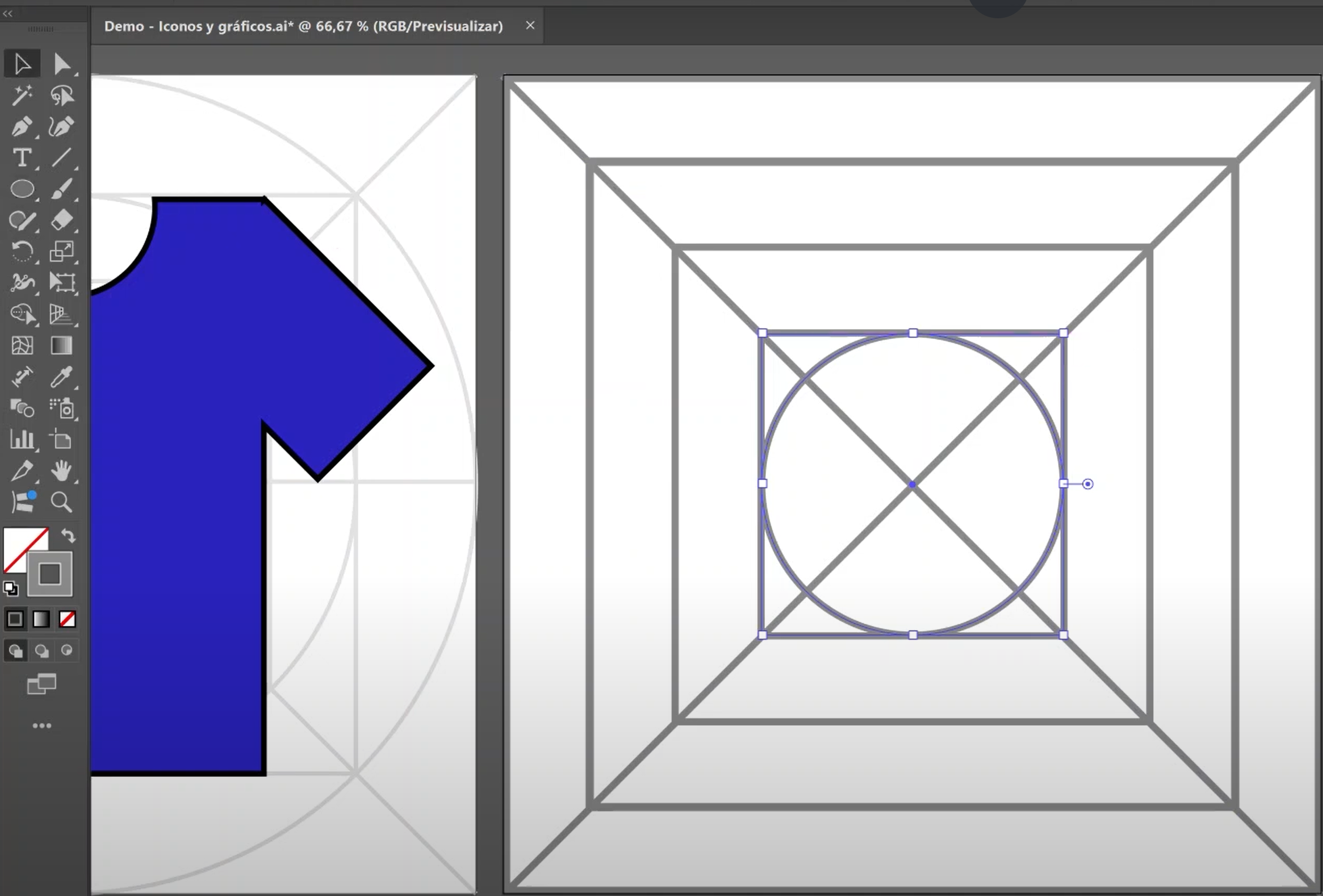Screen dimensions: 1323x896
Task: Select the Ellipse tool
Action: [x=21, y=189]
